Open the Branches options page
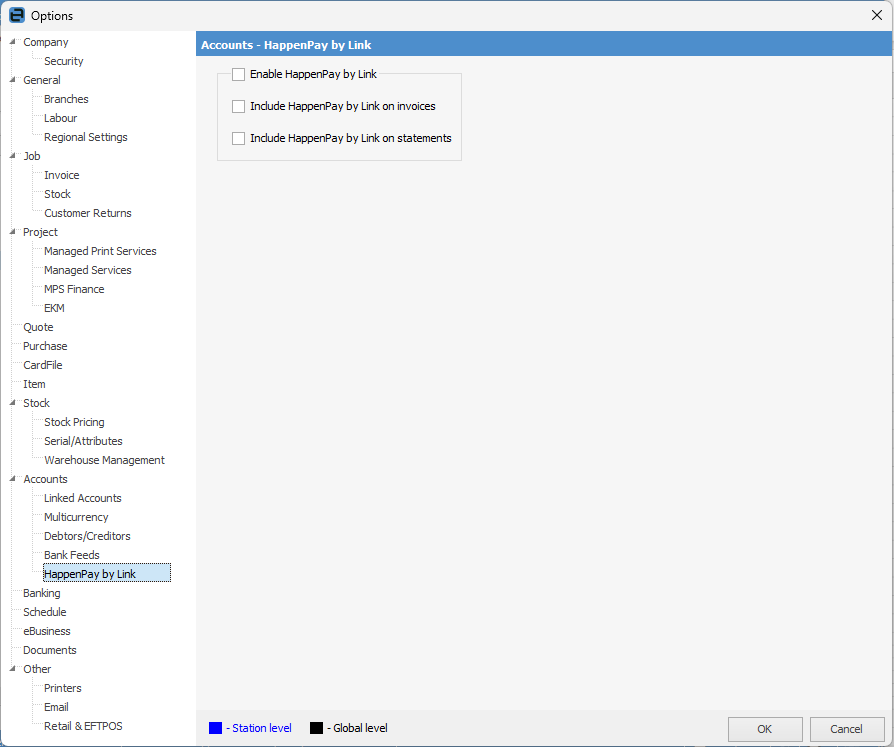This screenshot has width=894, height=747. click(66, 99)
